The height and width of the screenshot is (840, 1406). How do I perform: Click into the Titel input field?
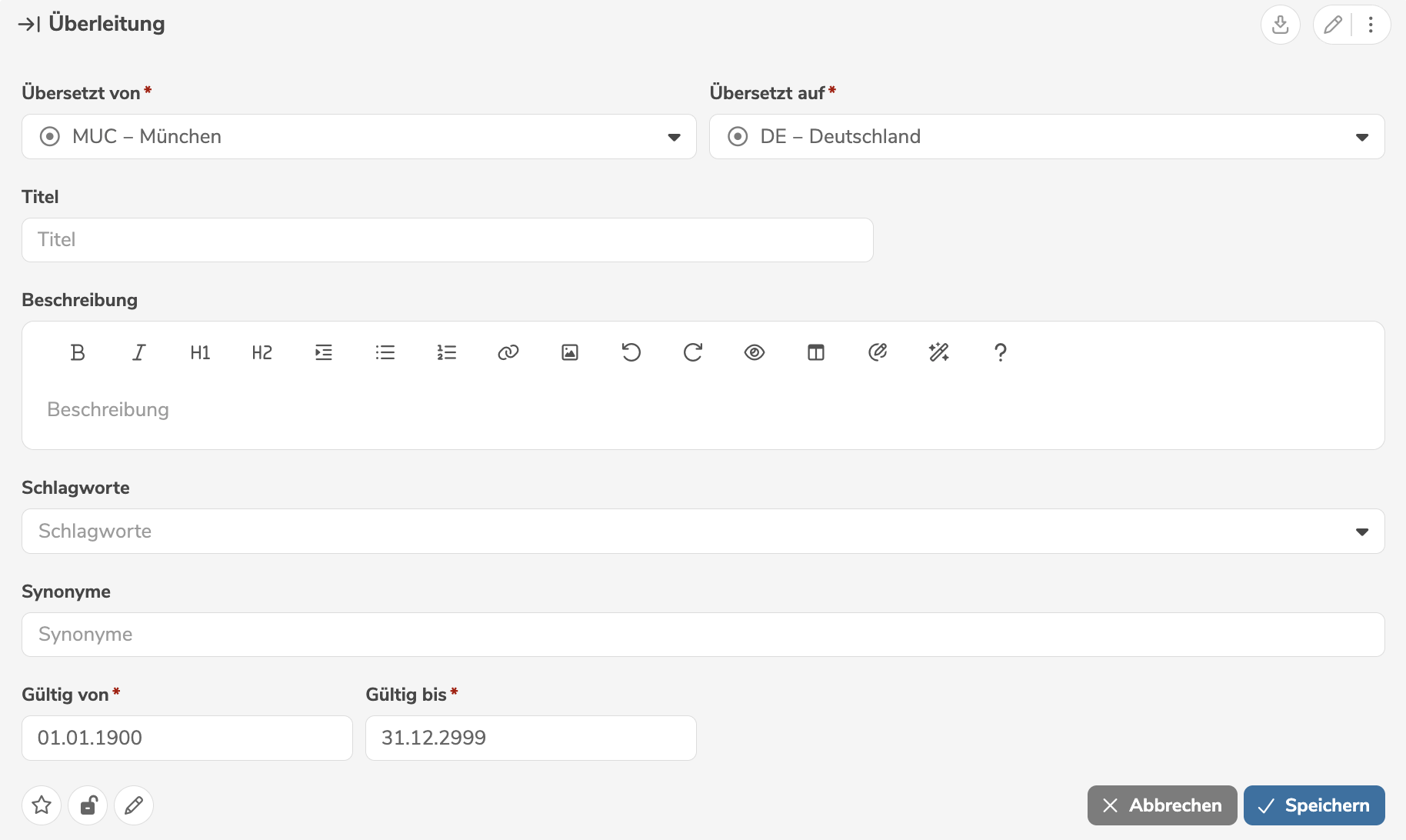447,240
